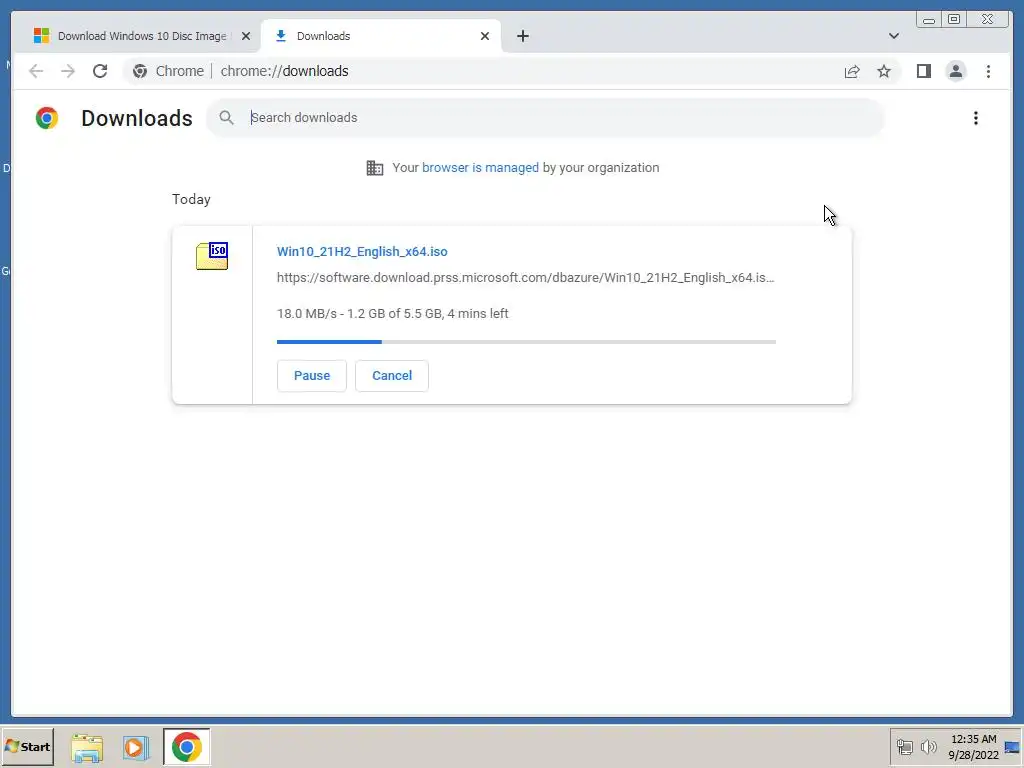The width and height of the screenshot is (1024, 768).
Task: Click the Today date heading
Action: (191, 199)
